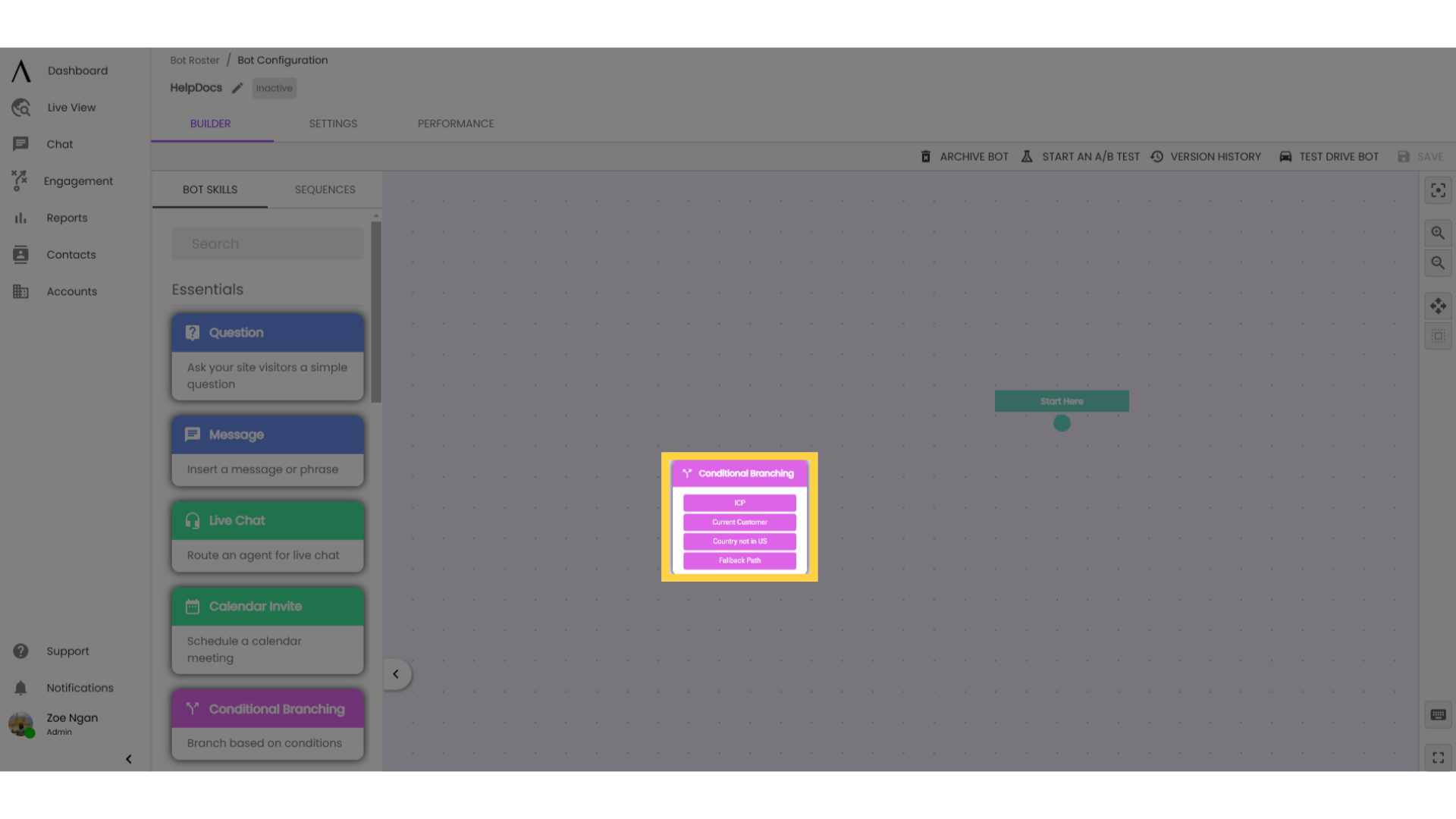Screen dimensions: 1456x819
Task: Click the Start A/B Test icon
Action: coord(1027,156)
